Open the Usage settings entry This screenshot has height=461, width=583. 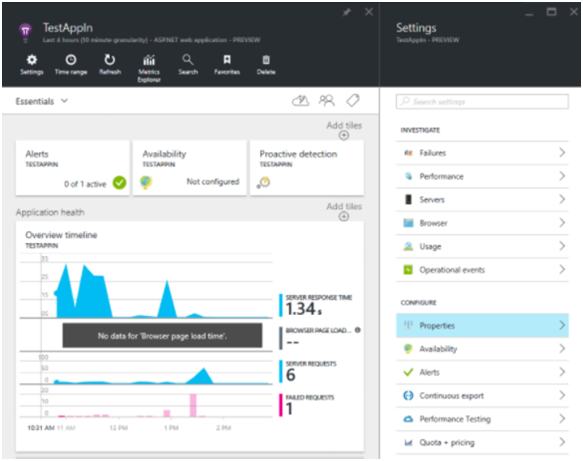[482, 246]
